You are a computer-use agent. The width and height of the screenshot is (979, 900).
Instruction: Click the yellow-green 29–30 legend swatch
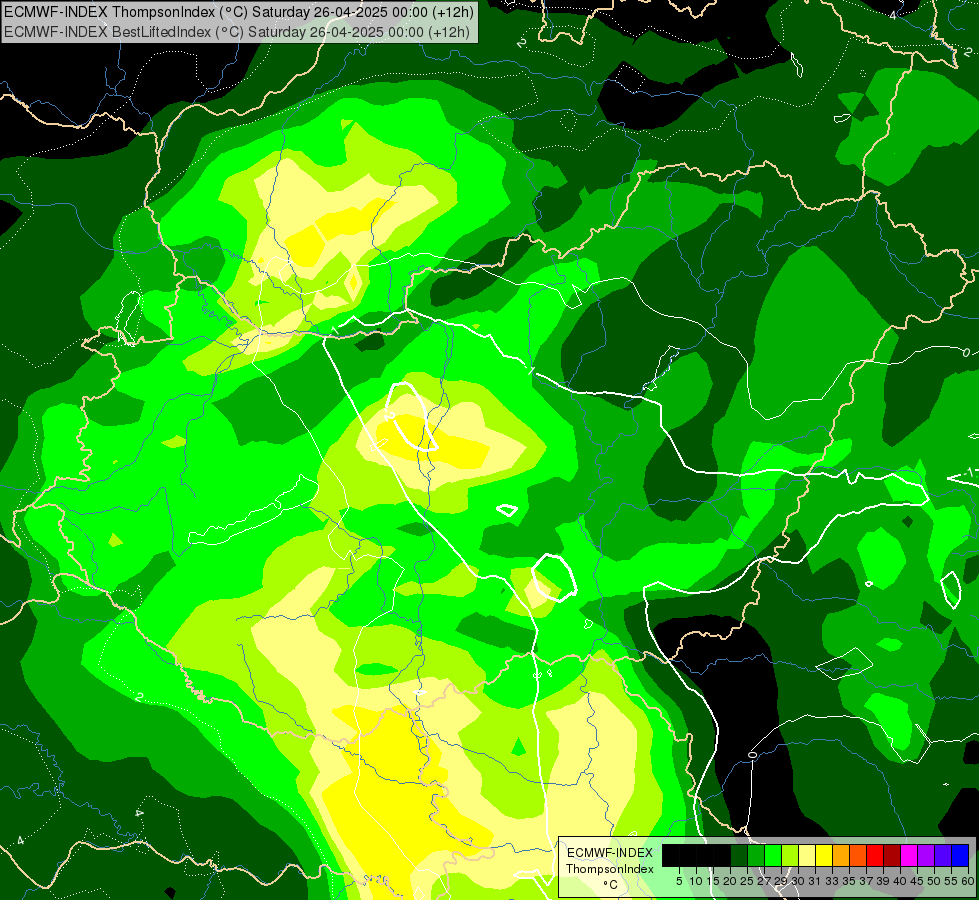pos(790,855)
